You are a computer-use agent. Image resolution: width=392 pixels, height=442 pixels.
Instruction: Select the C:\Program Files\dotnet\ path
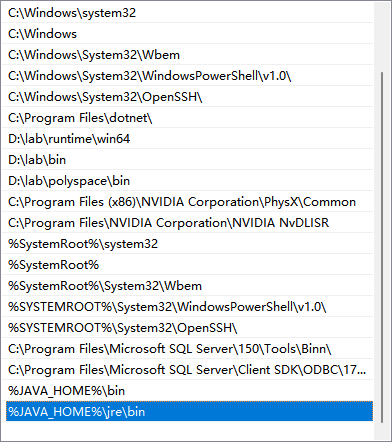pyautogui.click(x=188, y=117)
